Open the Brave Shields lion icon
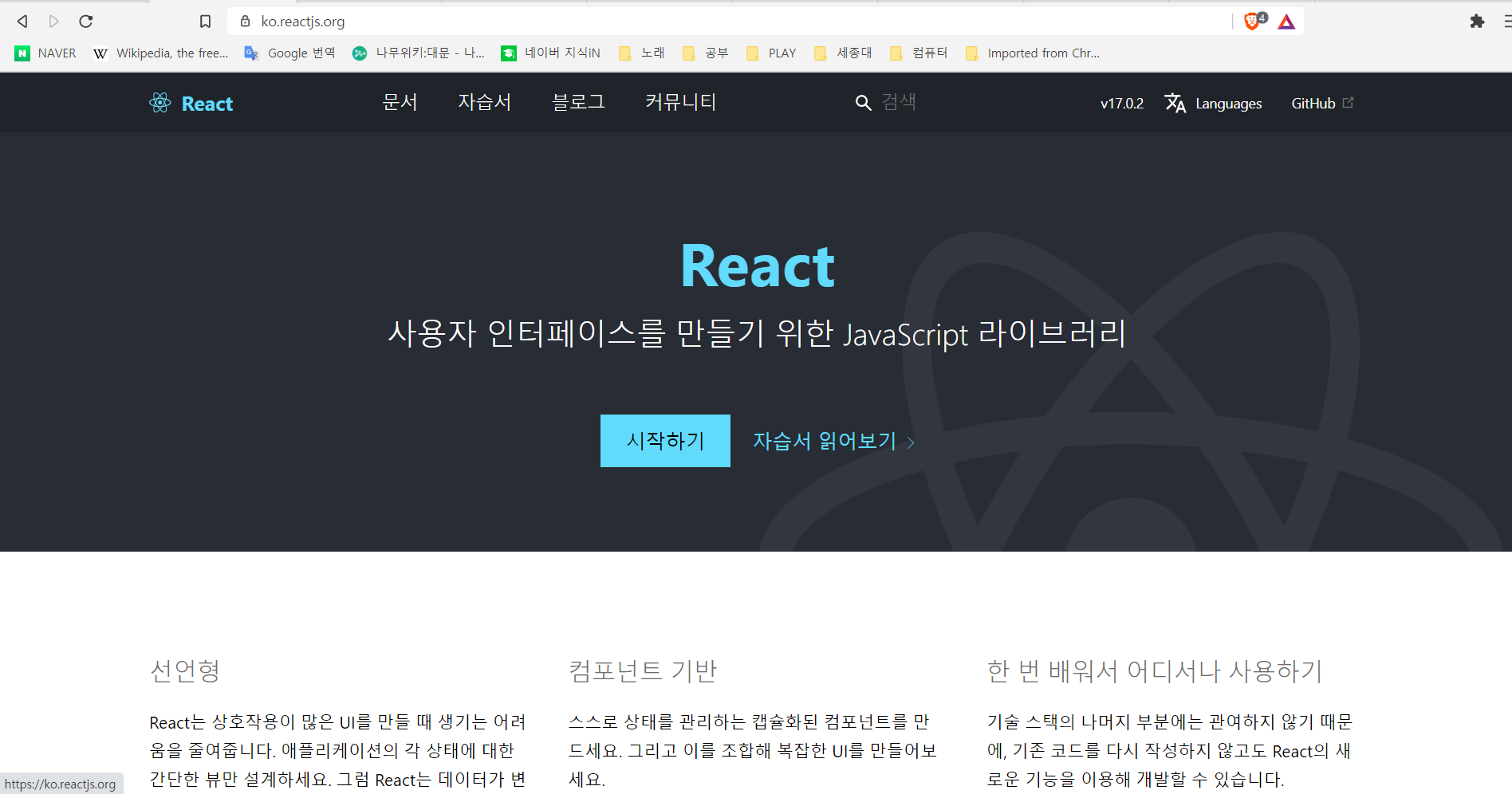 click(x=1254, y=22)
